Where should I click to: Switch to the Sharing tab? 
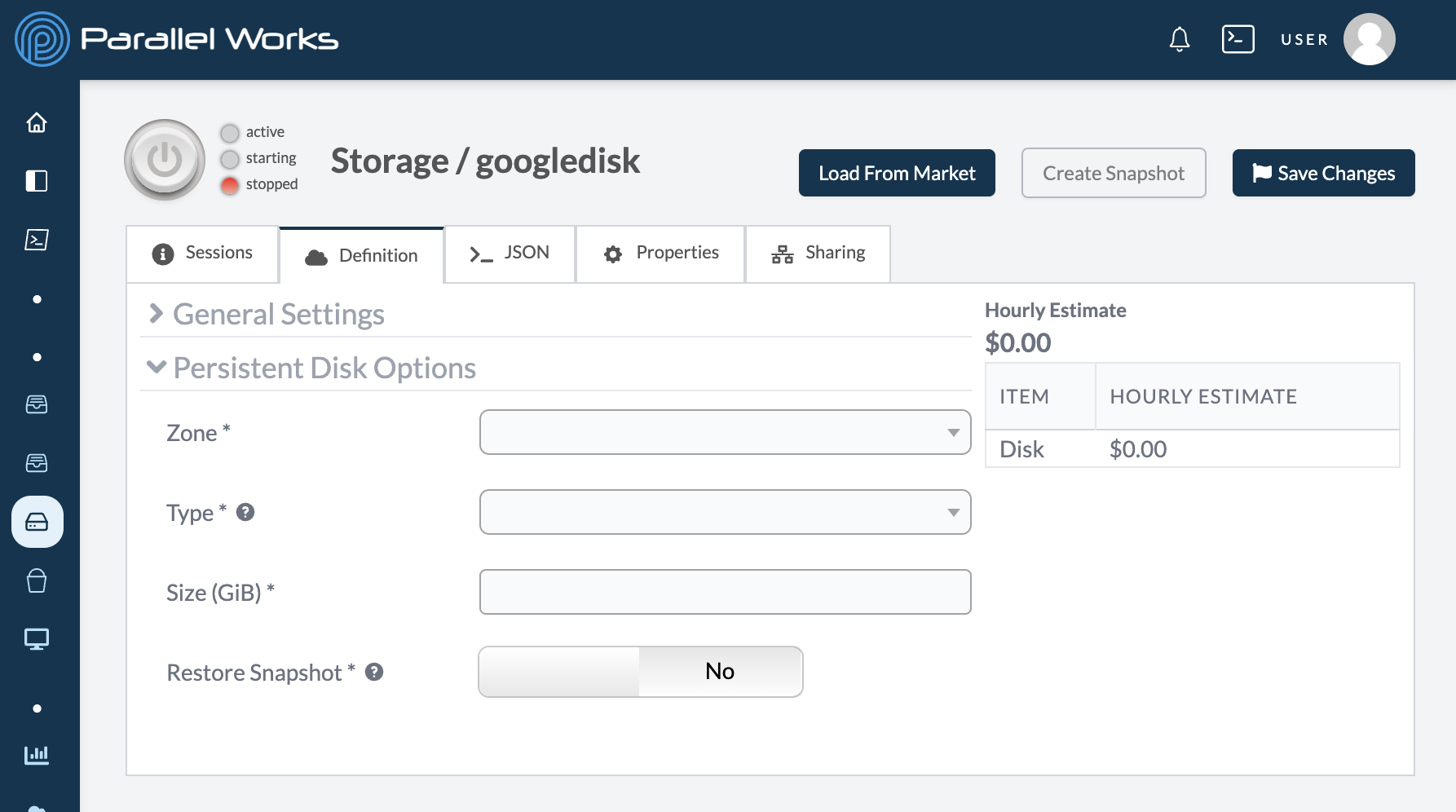click(818, 254)
